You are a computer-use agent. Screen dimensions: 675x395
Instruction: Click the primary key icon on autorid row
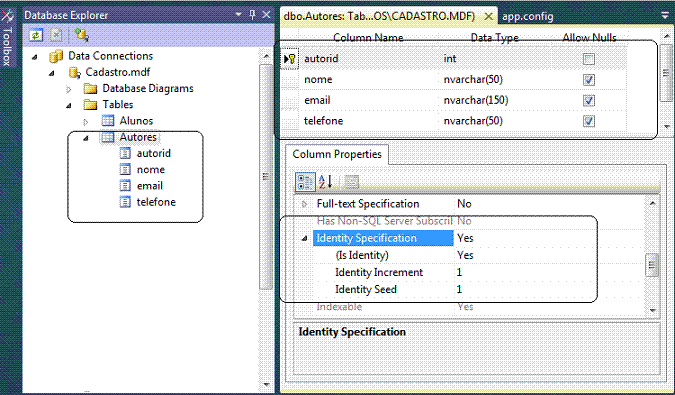pyautogui.click(x=292, y=59)
